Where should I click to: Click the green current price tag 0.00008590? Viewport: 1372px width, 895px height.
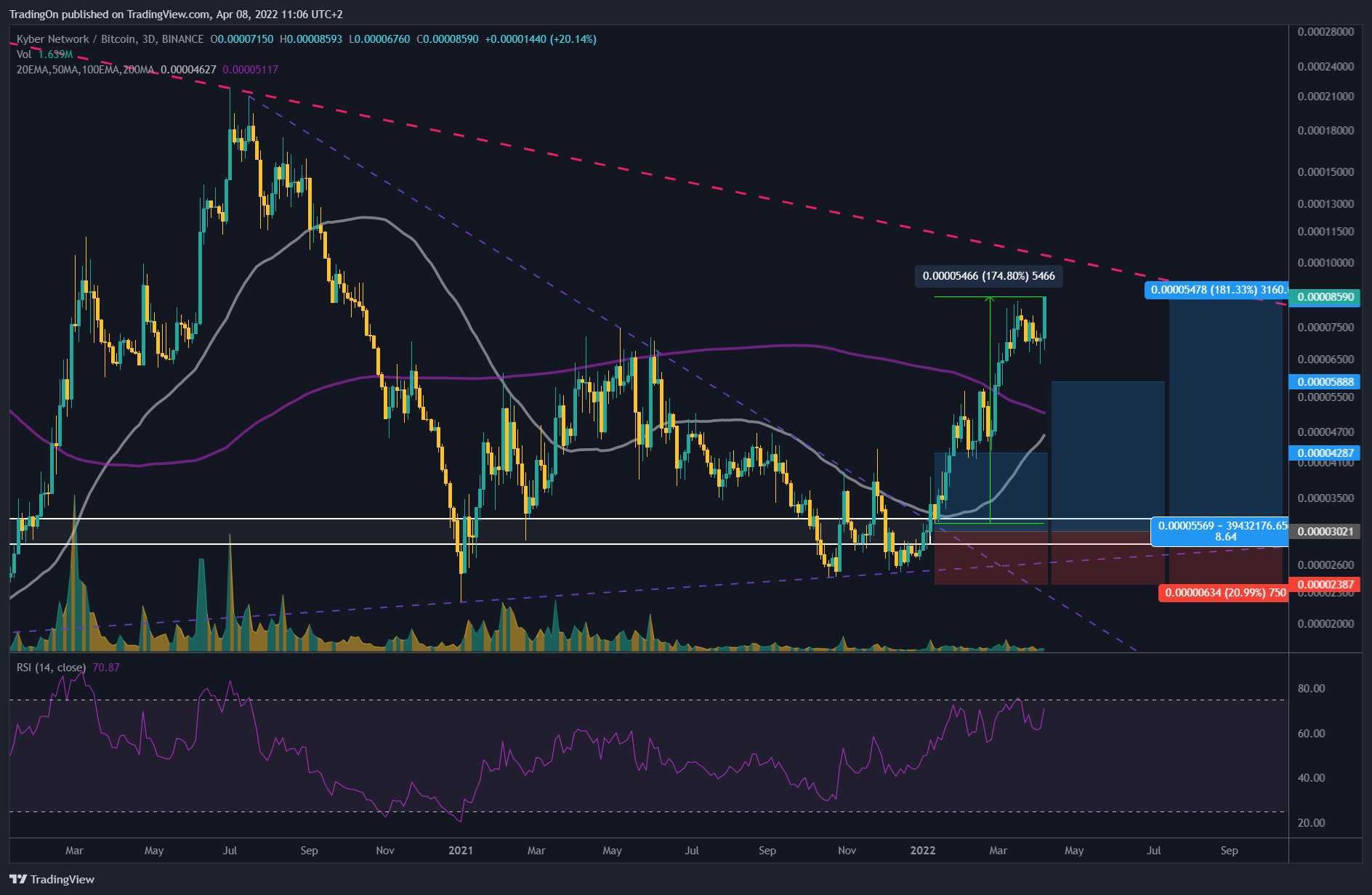coord(1325,297)
